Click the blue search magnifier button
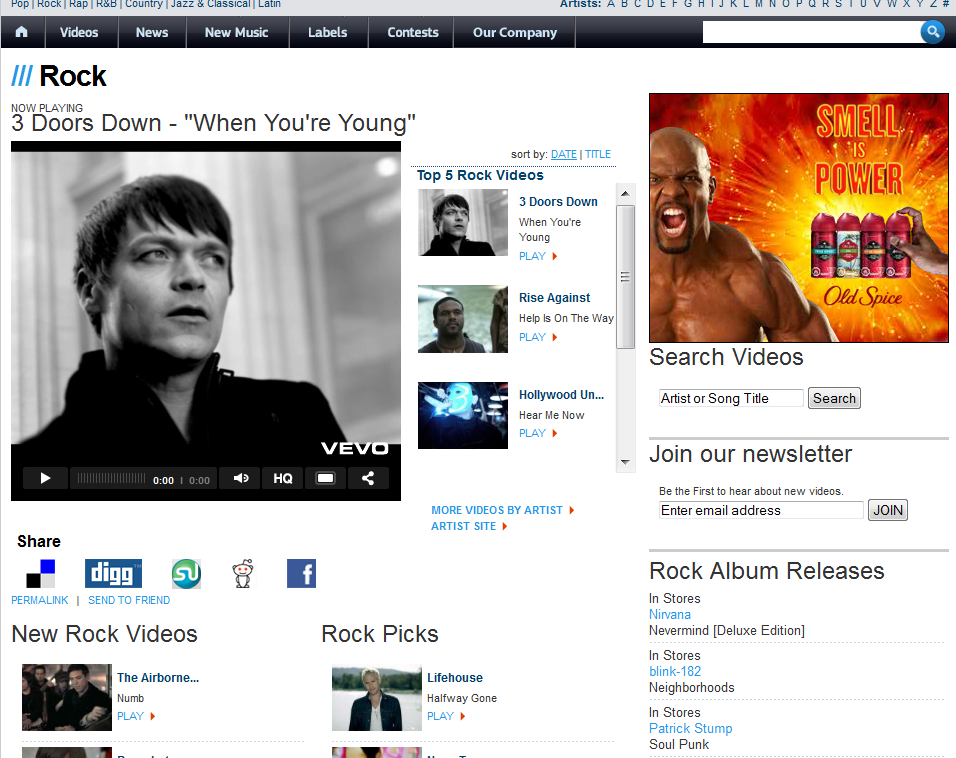The image size is (956, 758). click(x=932, y=32)
